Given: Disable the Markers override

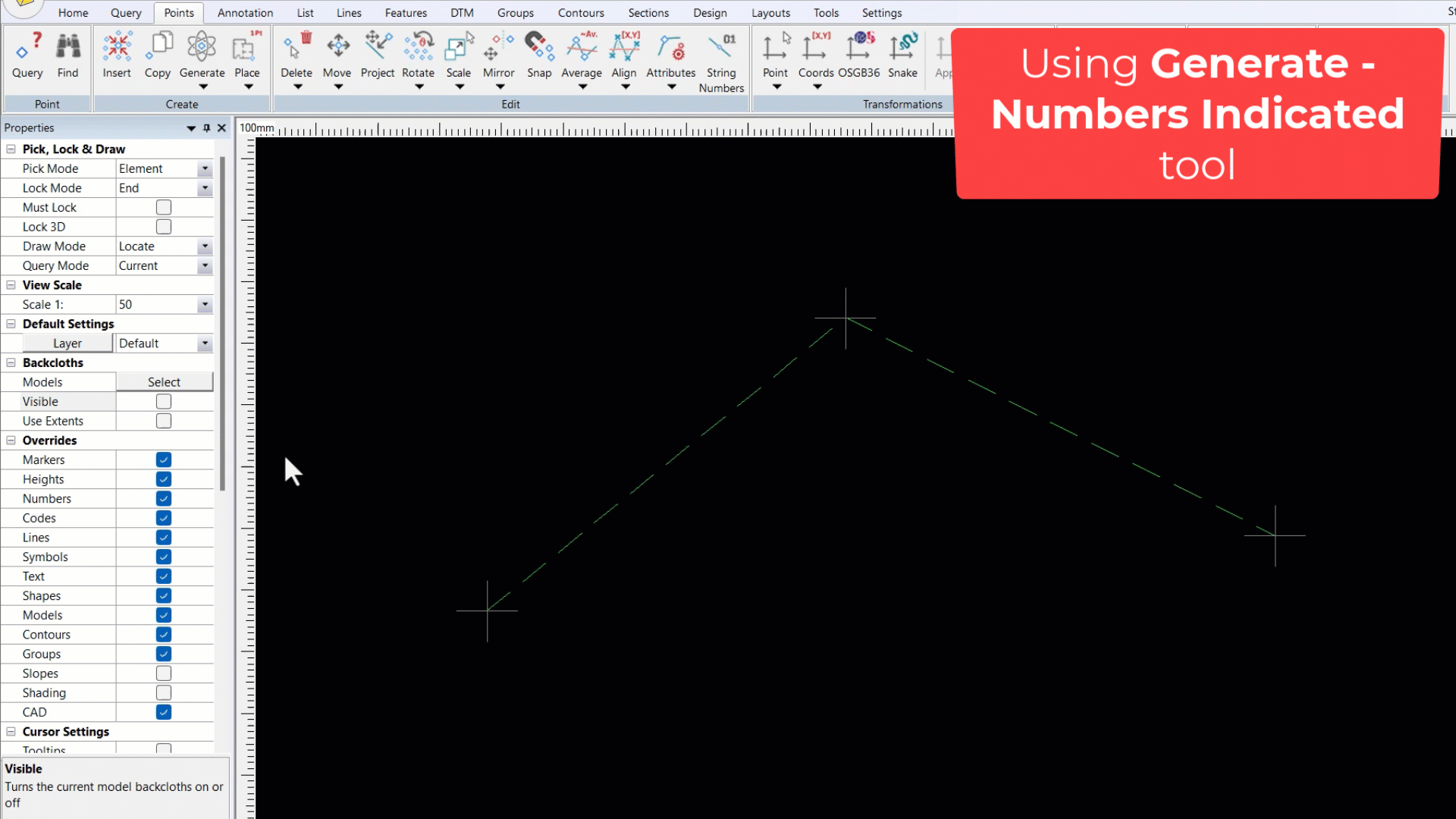Looking at the screenshot, I should coord(163,460).
